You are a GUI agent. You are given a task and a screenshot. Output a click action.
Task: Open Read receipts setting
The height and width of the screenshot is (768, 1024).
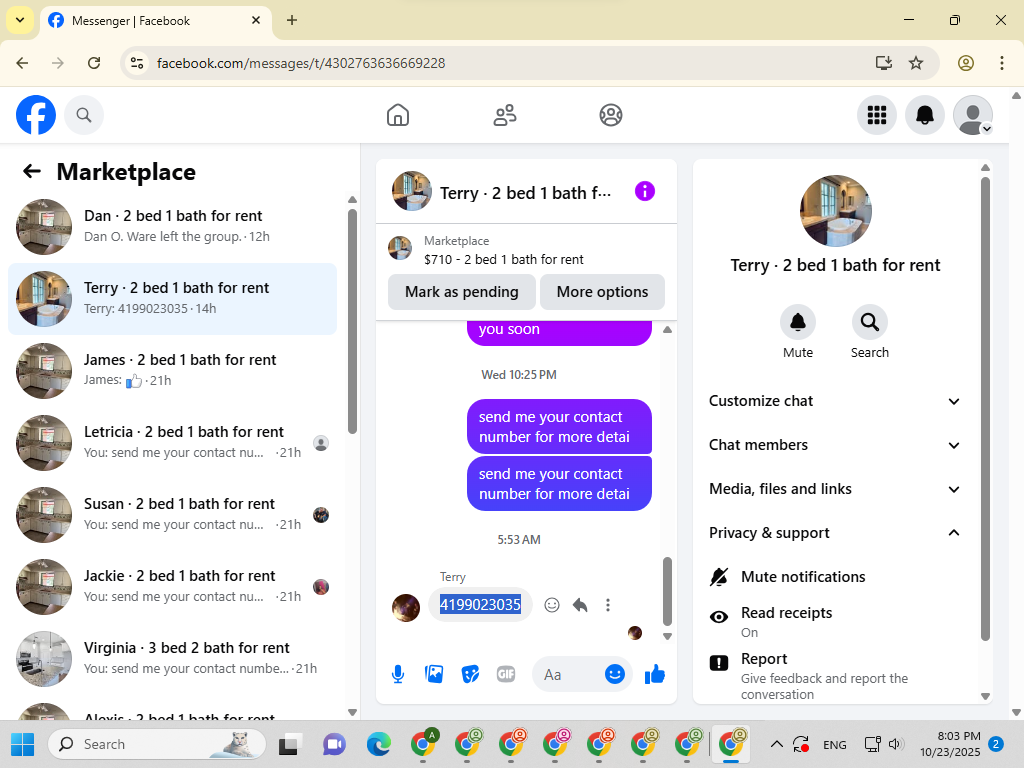835,622
